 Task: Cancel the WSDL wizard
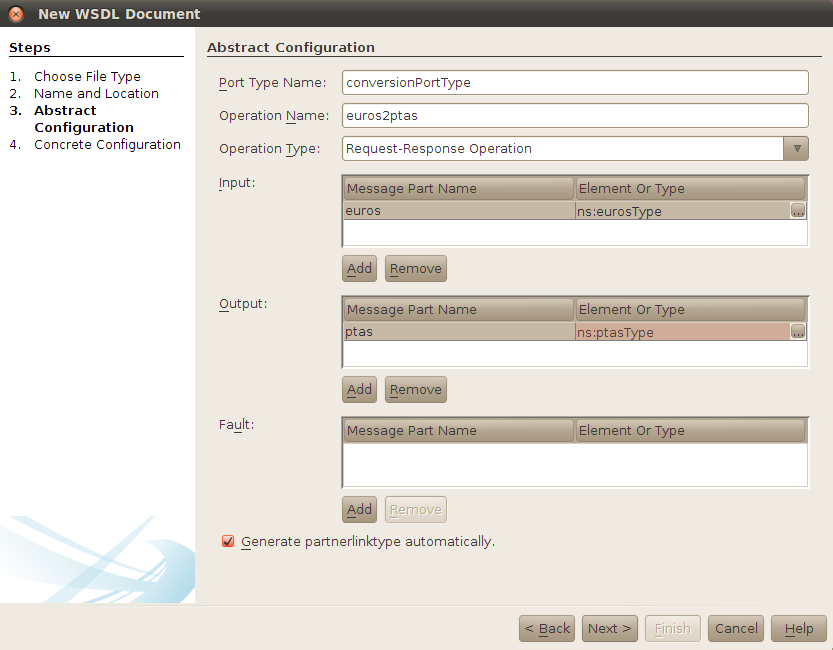point(735,628)
